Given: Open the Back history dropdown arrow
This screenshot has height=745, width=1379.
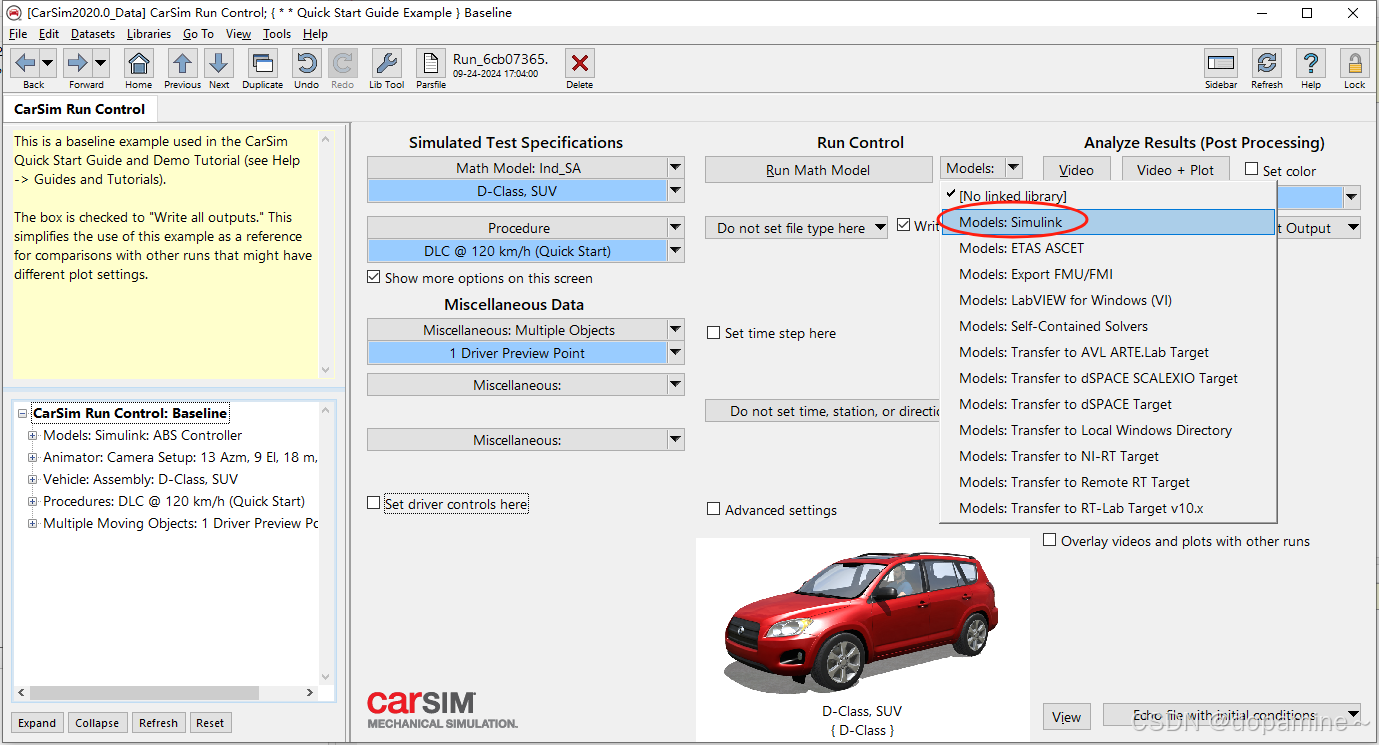Looking at the screenshot, I should point(48,63).
